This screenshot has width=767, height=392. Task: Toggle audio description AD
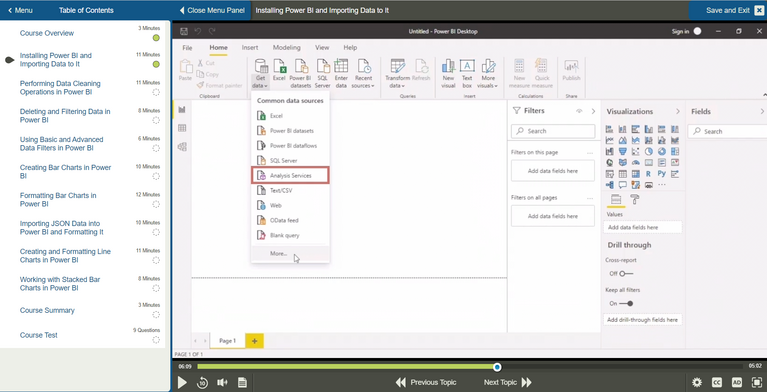click(x=737, y=382)
